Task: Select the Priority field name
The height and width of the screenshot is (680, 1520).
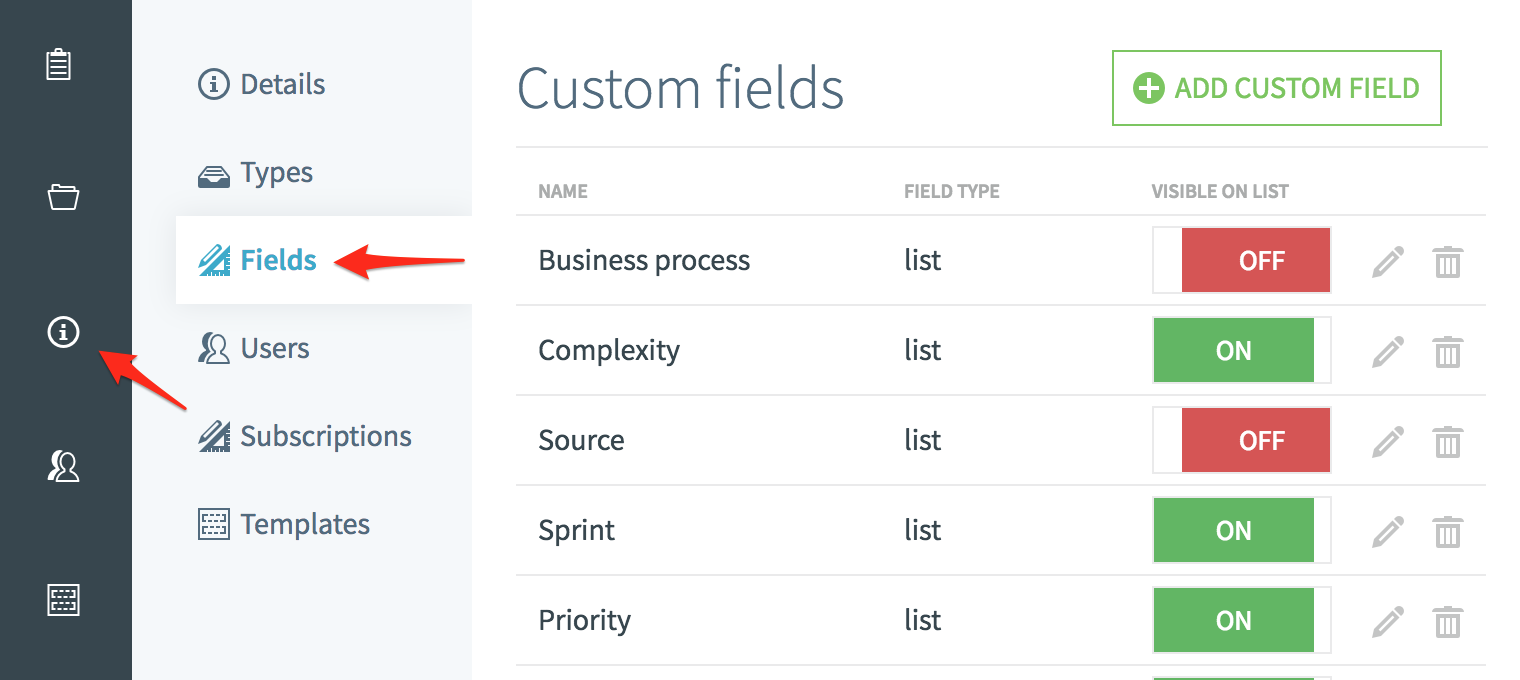Action: (x=585, y=621)
